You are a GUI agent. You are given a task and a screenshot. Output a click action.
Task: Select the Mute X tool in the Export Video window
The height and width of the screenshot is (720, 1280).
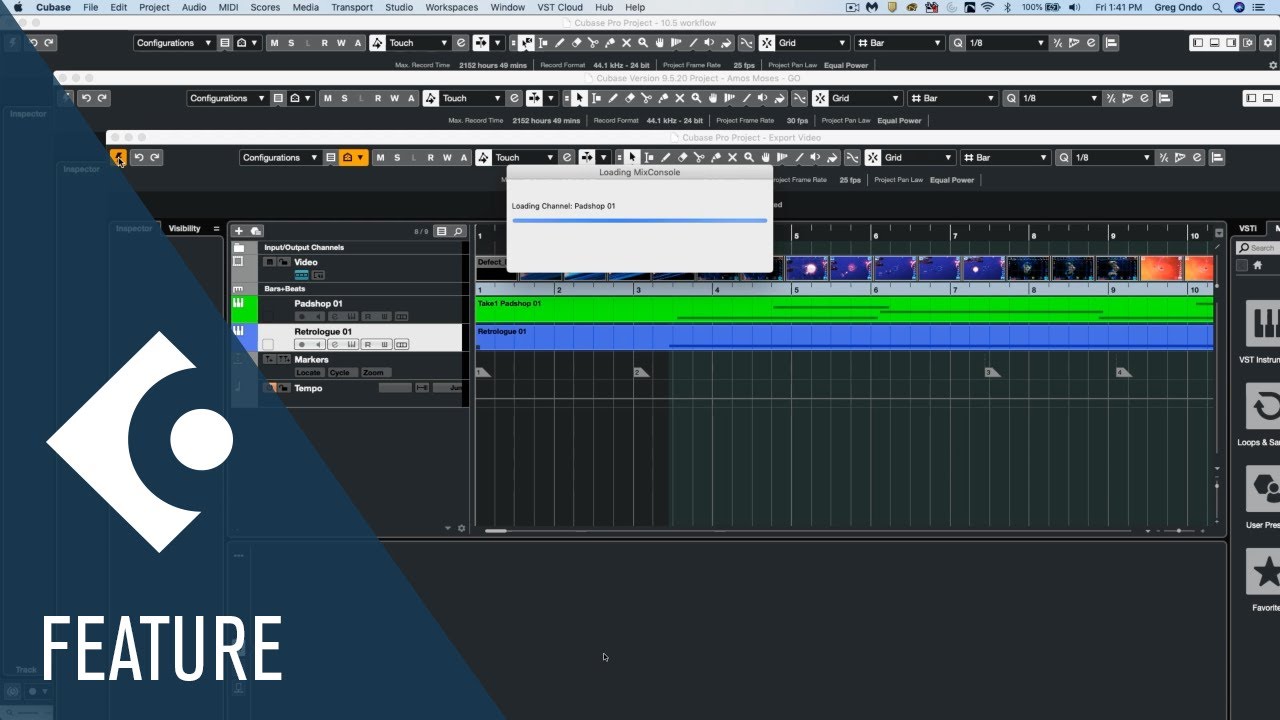732,157
